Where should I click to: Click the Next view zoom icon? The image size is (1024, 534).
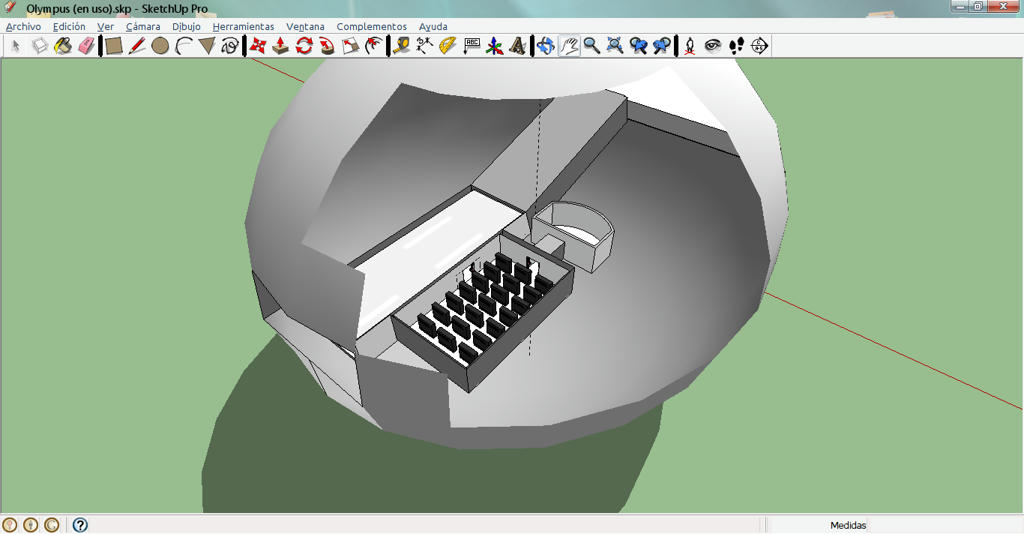[x=662, y=46]
